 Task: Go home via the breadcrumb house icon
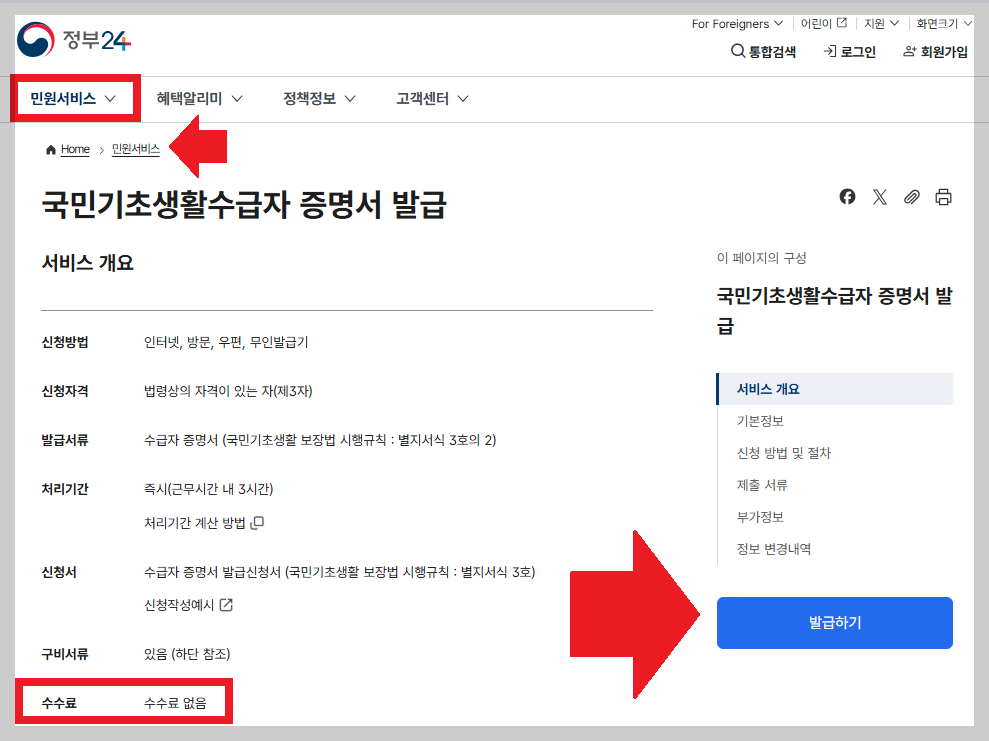pyautogui.click(x=49, y=148)
